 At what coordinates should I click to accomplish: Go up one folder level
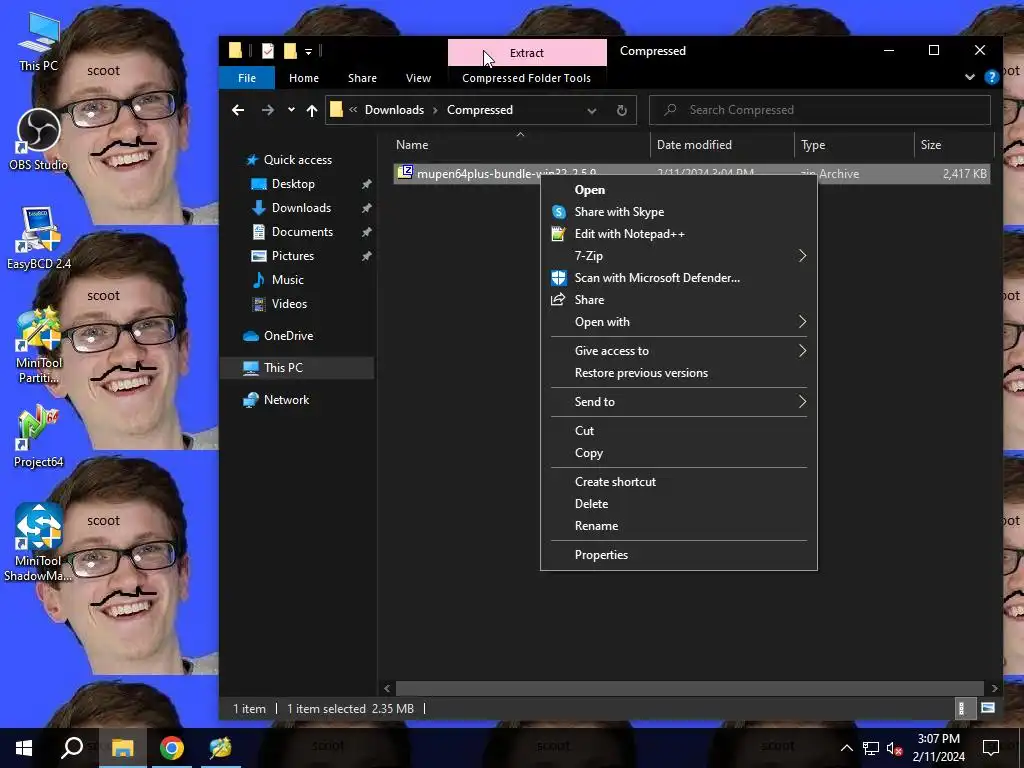click(x=312, y=110)
